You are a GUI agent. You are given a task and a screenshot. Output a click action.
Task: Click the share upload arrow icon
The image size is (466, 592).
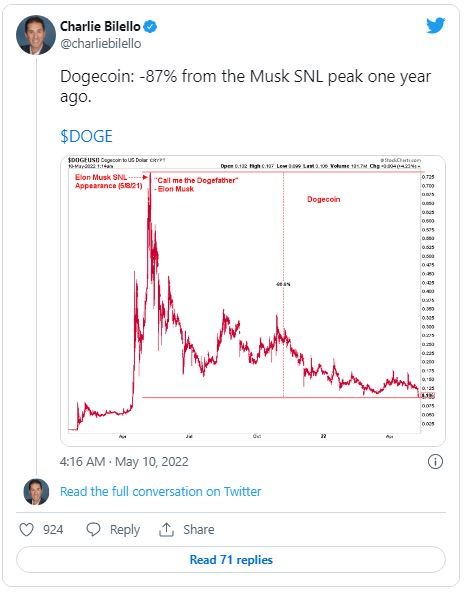pos(166,529)
